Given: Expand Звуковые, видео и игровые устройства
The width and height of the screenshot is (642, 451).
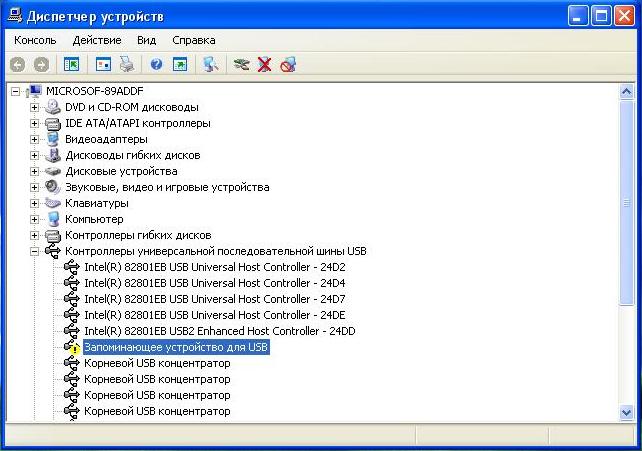Looking at the screenshot, I should [x=34, y=187].
